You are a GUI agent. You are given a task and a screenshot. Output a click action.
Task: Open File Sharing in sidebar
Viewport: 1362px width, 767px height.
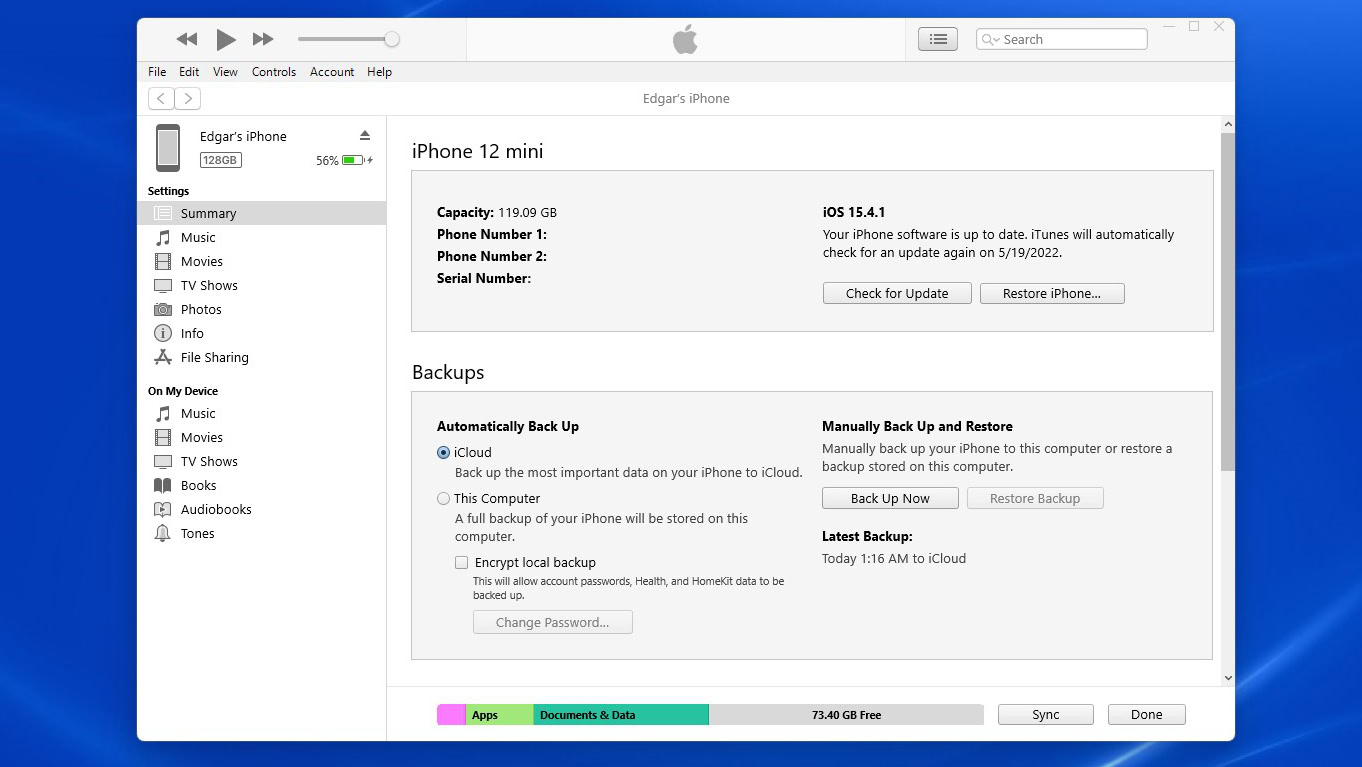click(x=214, y=357)
